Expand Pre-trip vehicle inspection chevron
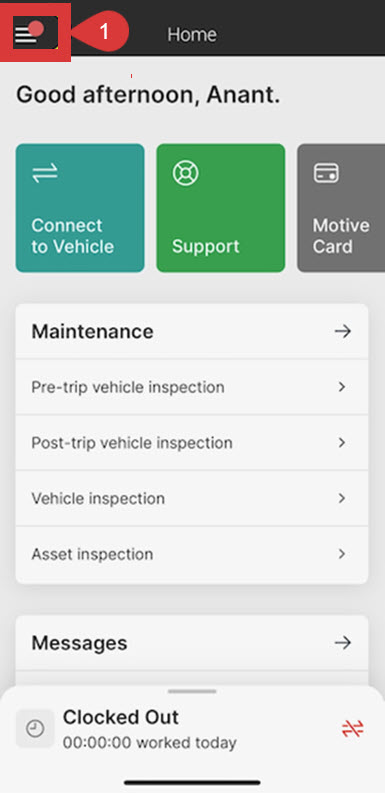 tap(342, 387)
